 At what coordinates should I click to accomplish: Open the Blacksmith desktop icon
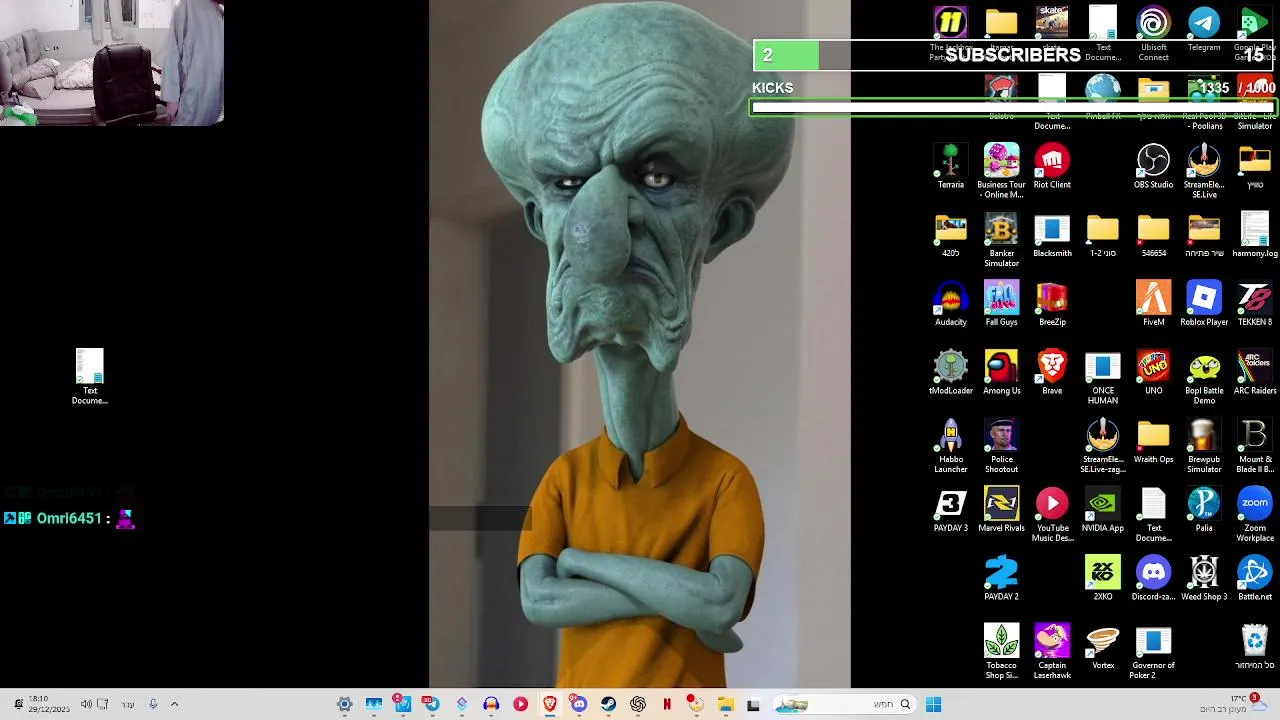(1052, 235)
